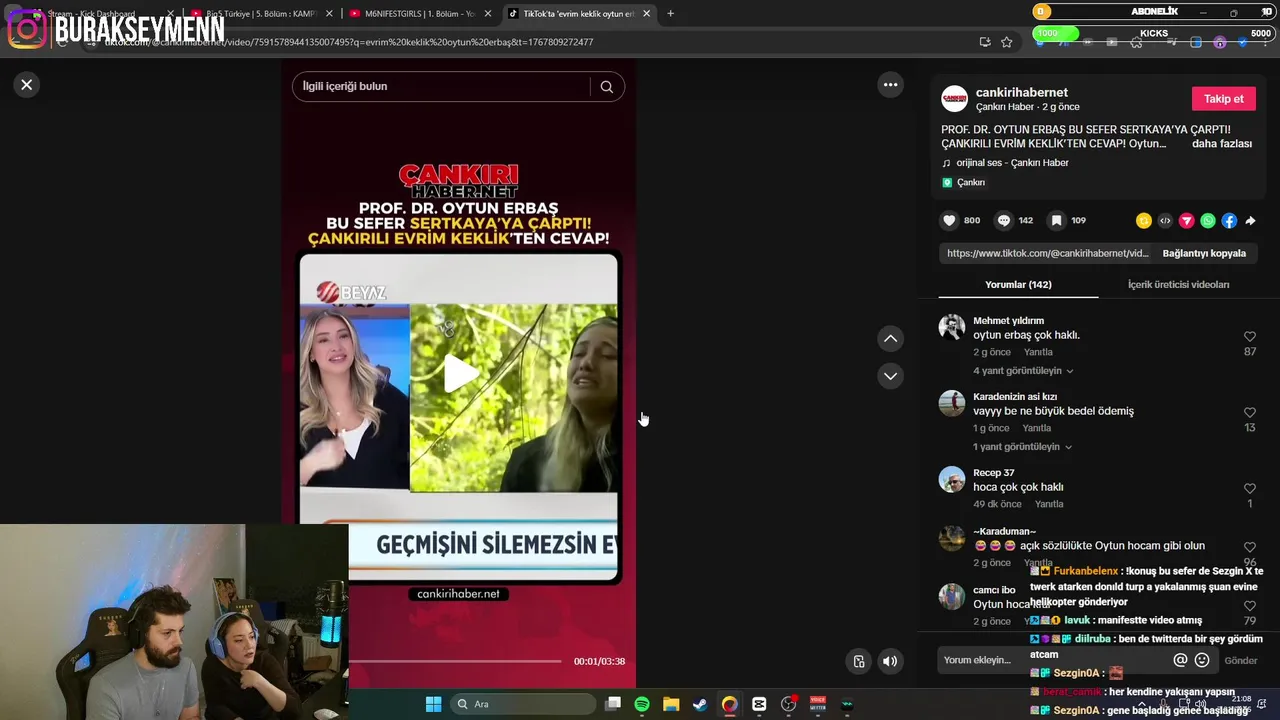Open Mehmet yıldırım's profile picture

(952, 327)
